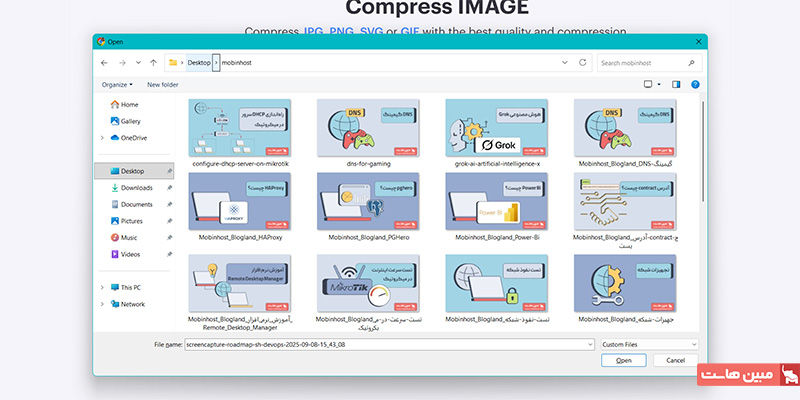Expand the Network tree node
Viewport: 800px width, 400px height.
(102, 304)
